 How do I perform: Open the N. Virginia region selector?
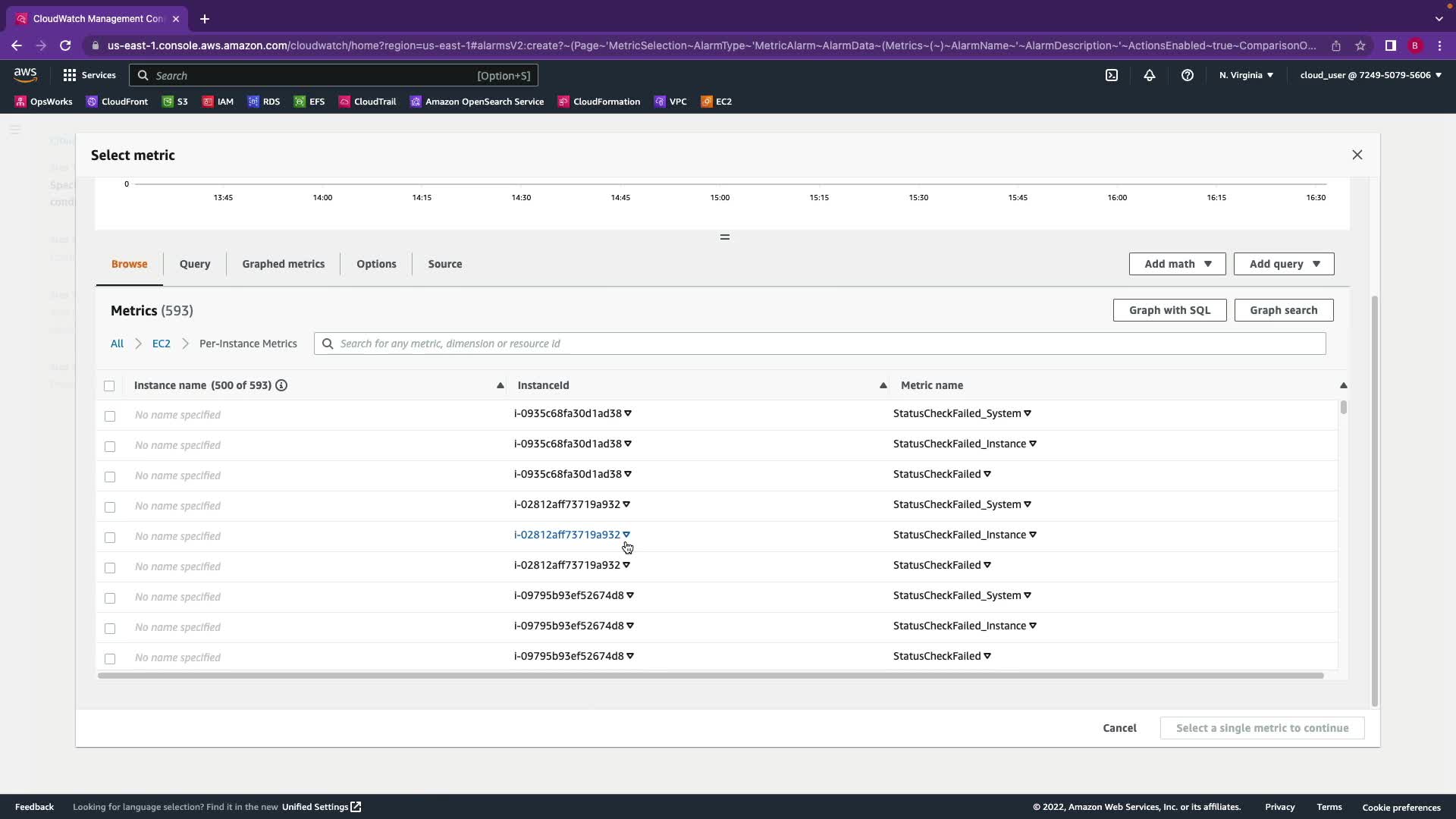1246,75
